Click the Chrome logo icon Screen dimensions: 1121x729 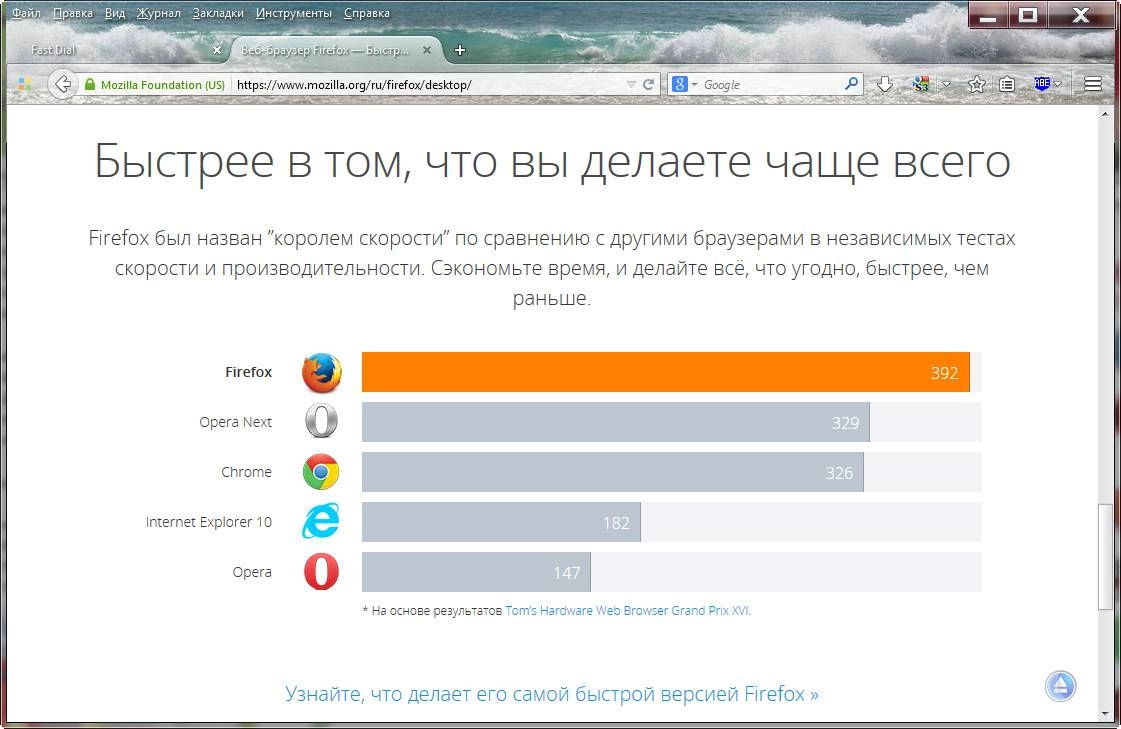coord(321,472)
